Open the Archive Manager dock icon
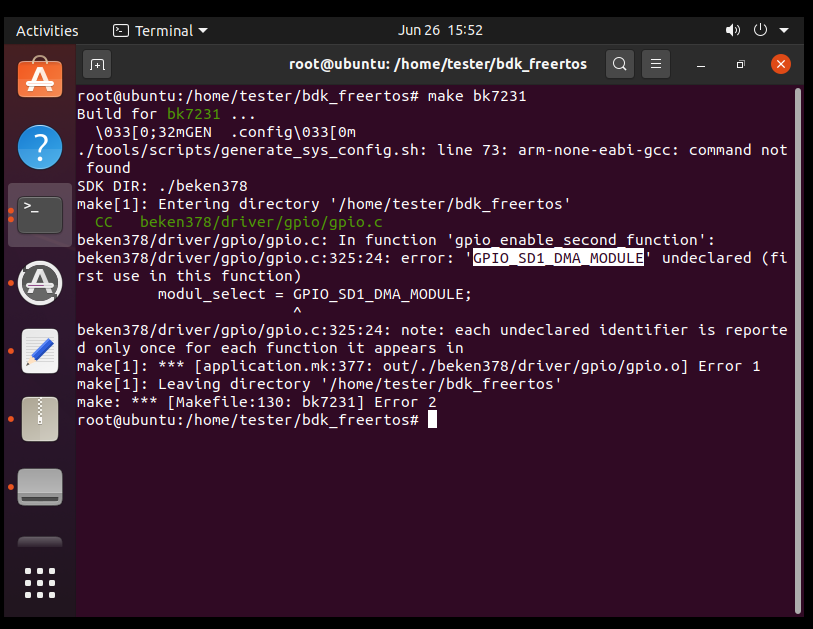Screen dimensions: 813x629 click(40, 419)
